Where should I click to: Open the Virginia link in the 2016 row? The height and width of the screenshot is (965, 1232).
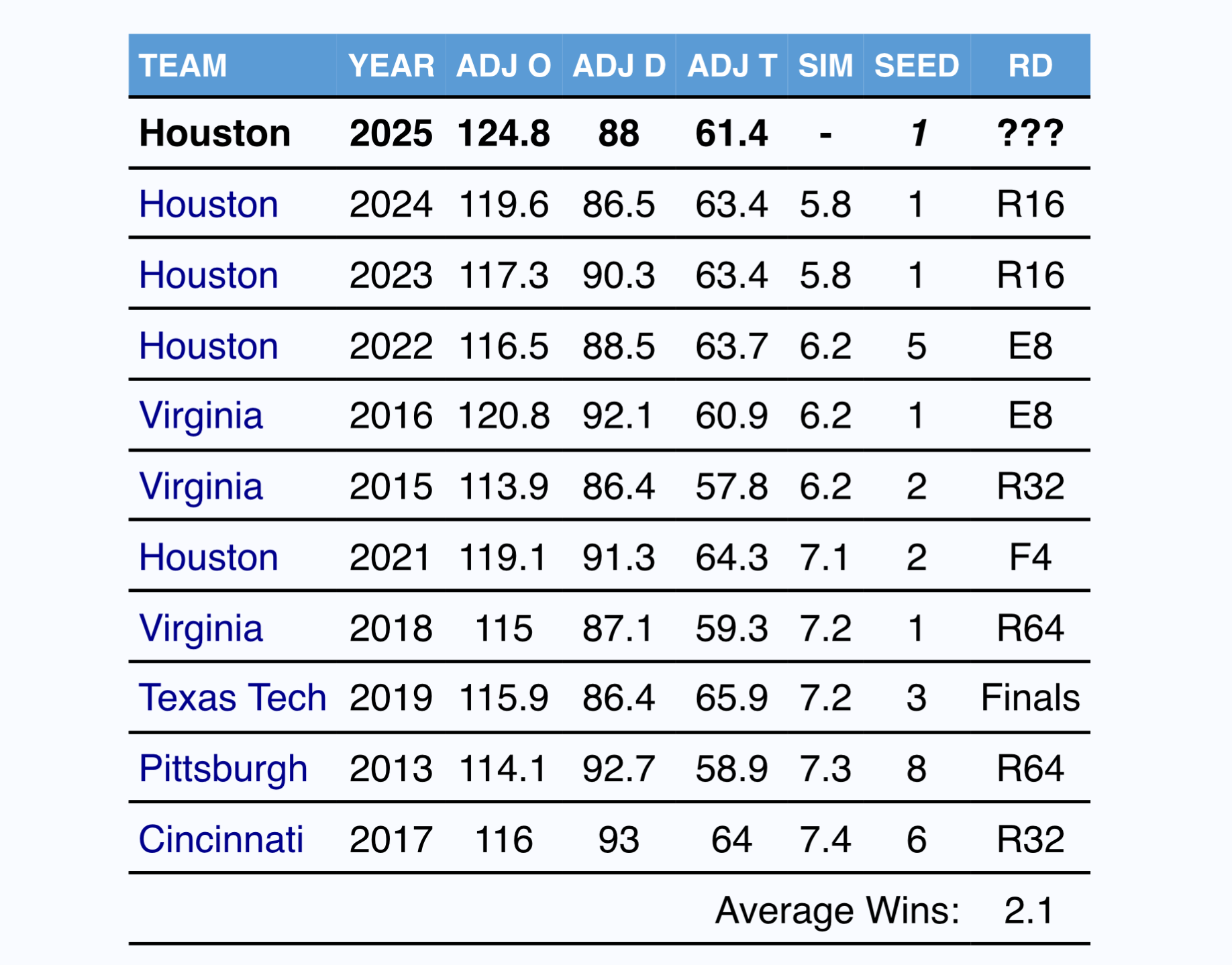click(x=201, y=416)
